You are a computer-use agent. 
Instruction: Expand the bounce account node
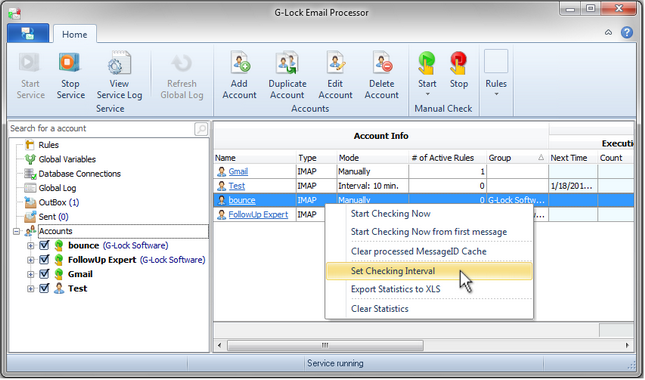point(30,246)
